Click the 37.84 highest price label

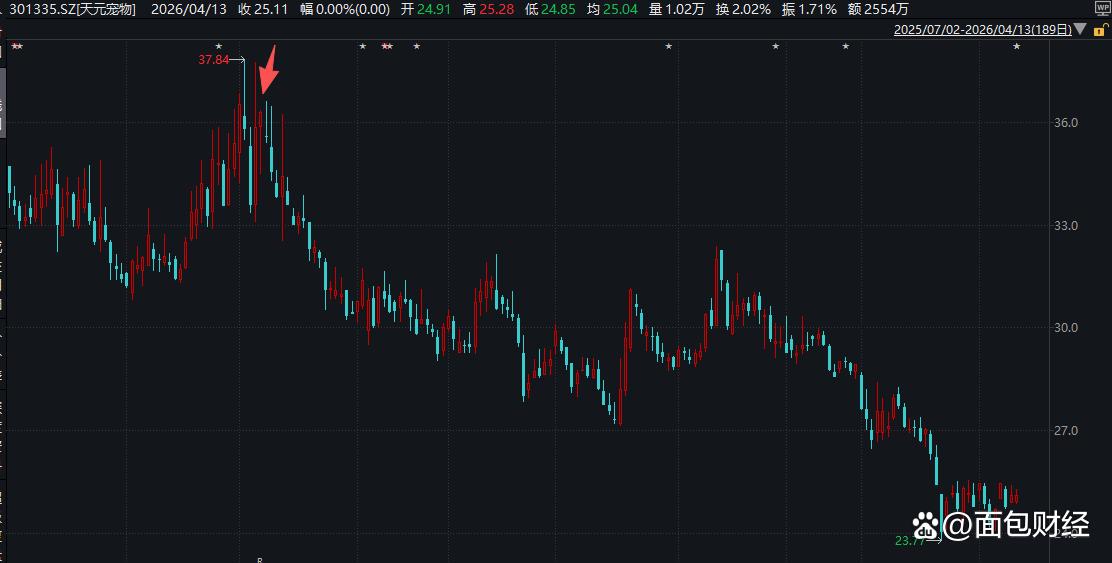click(213, 60)
